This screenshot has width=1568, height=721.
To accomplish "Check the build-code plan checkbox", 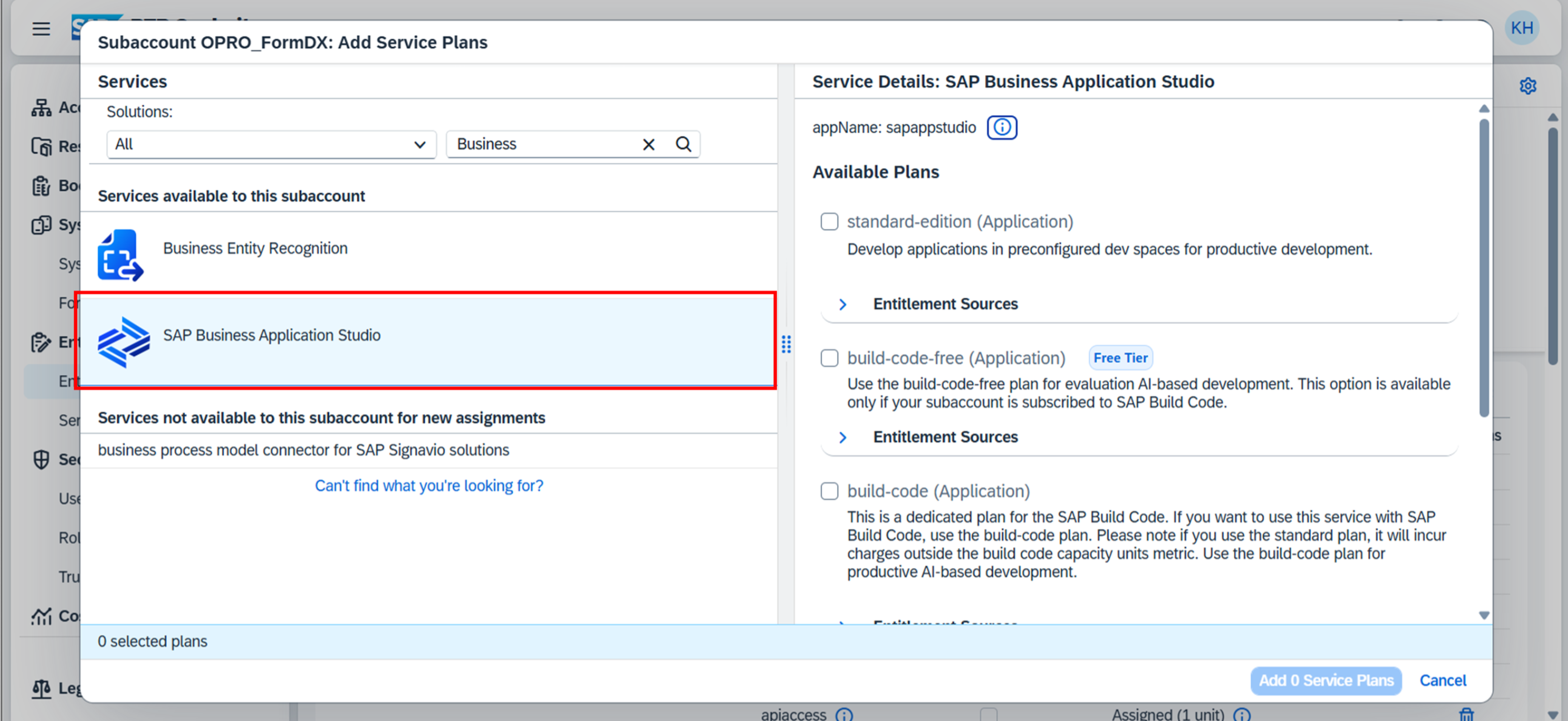I will tap(829, 491).
